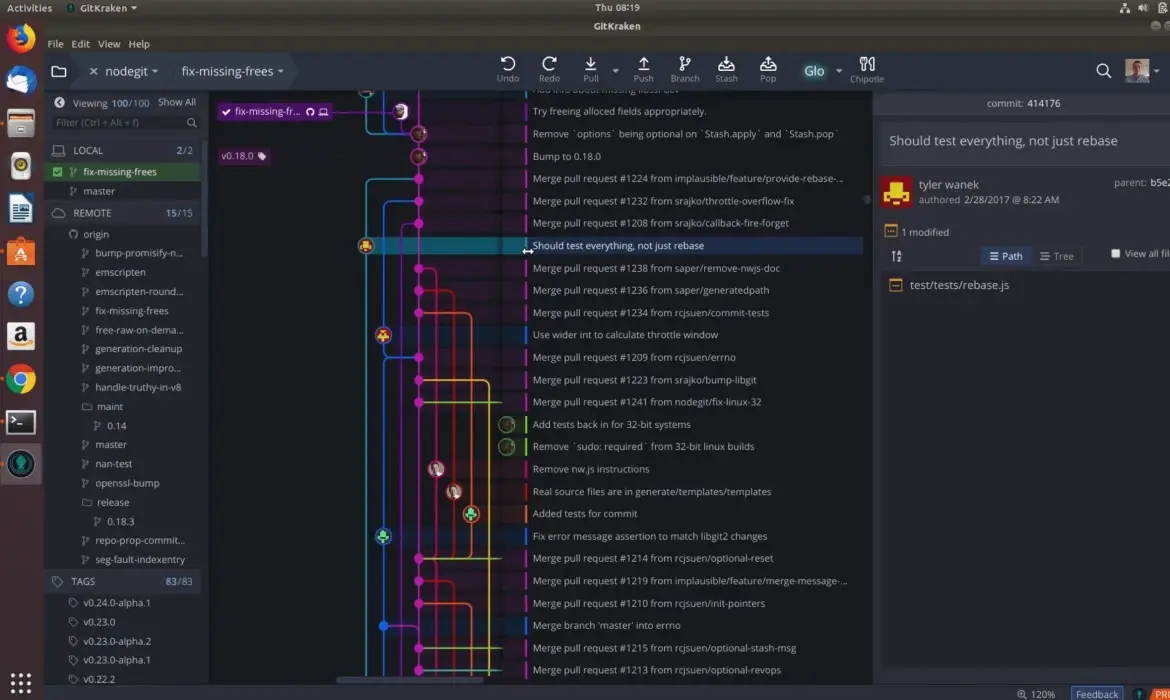The height and width of the screenshot is (700, 1170).
Task: Pop the stash with the Pop icon
Action: tap(767, 64)
